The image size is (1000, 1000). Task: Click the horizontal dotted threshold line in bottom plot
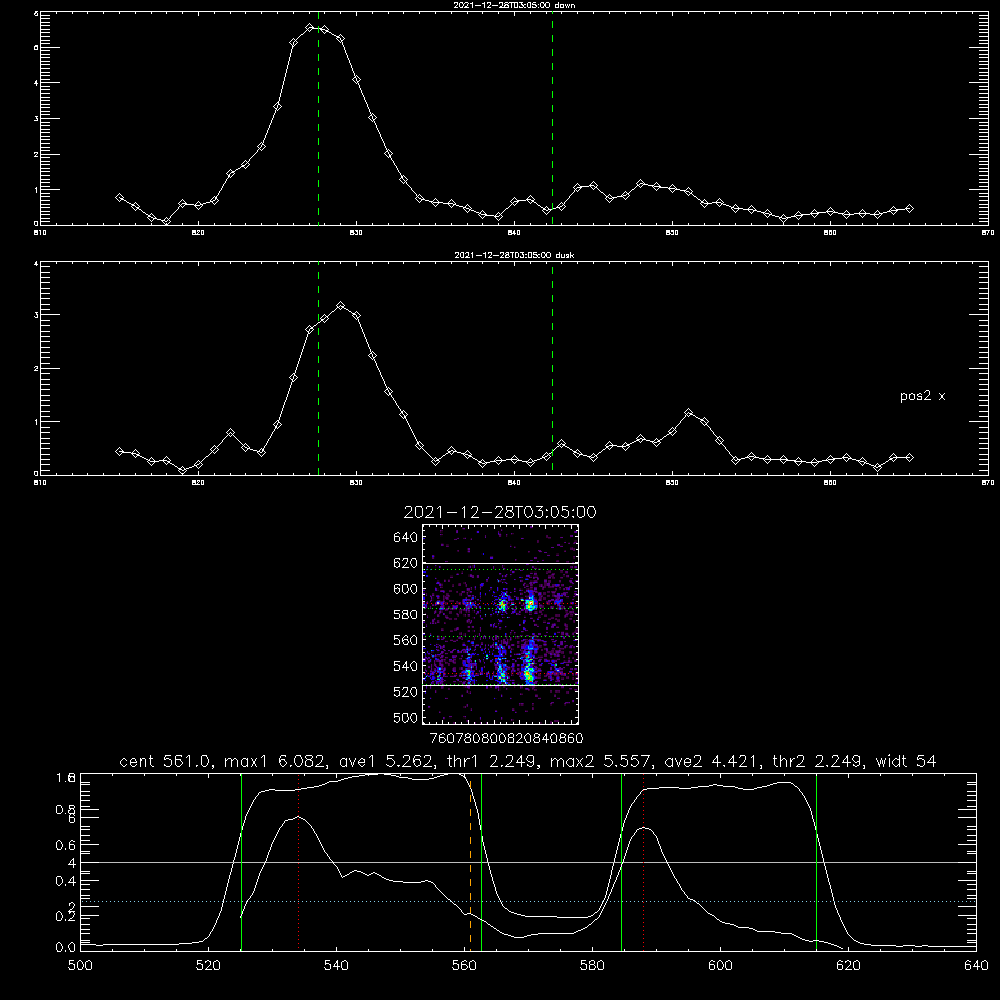tap(528, 902)
